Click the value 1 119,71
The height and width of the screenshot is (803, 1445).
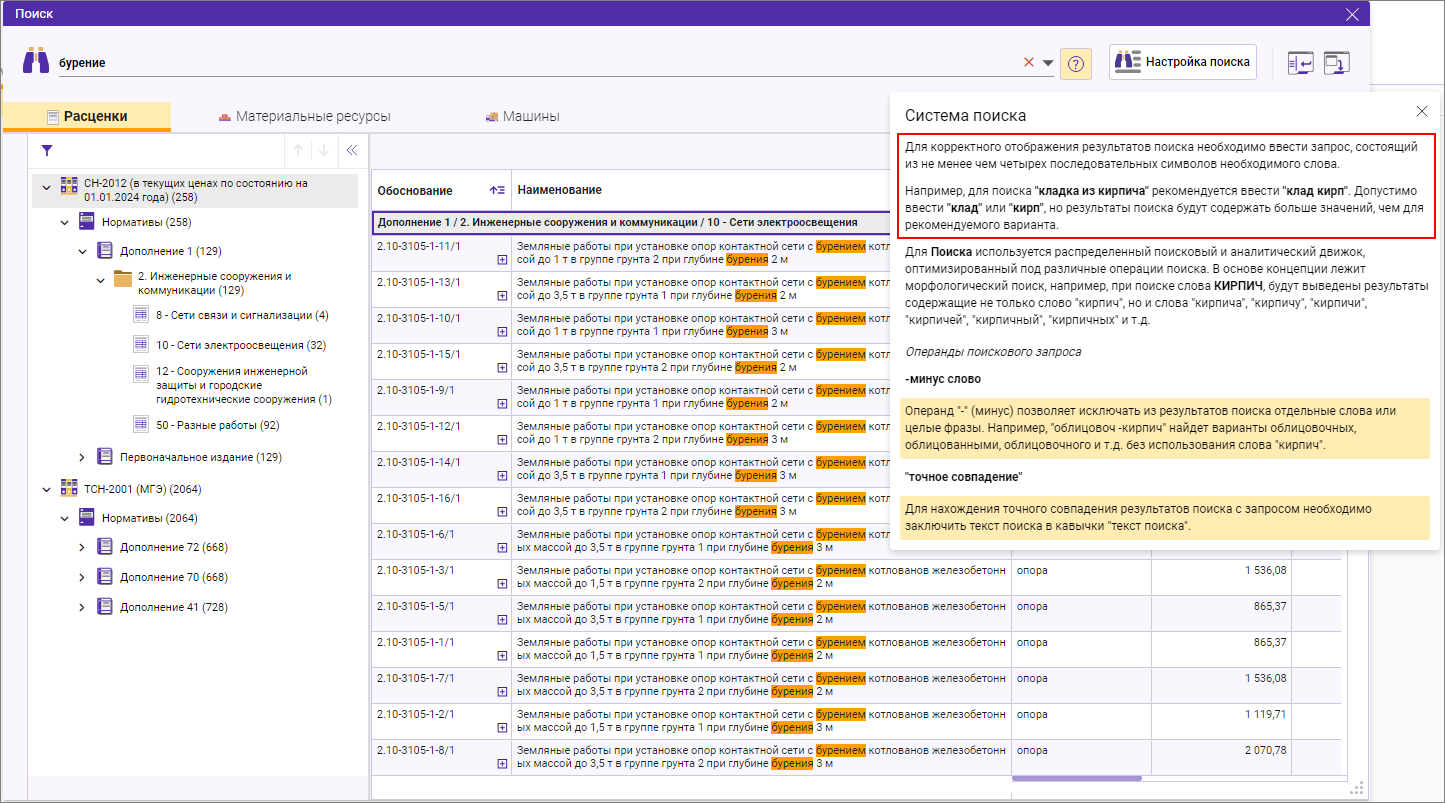(x=1265, y=714)
